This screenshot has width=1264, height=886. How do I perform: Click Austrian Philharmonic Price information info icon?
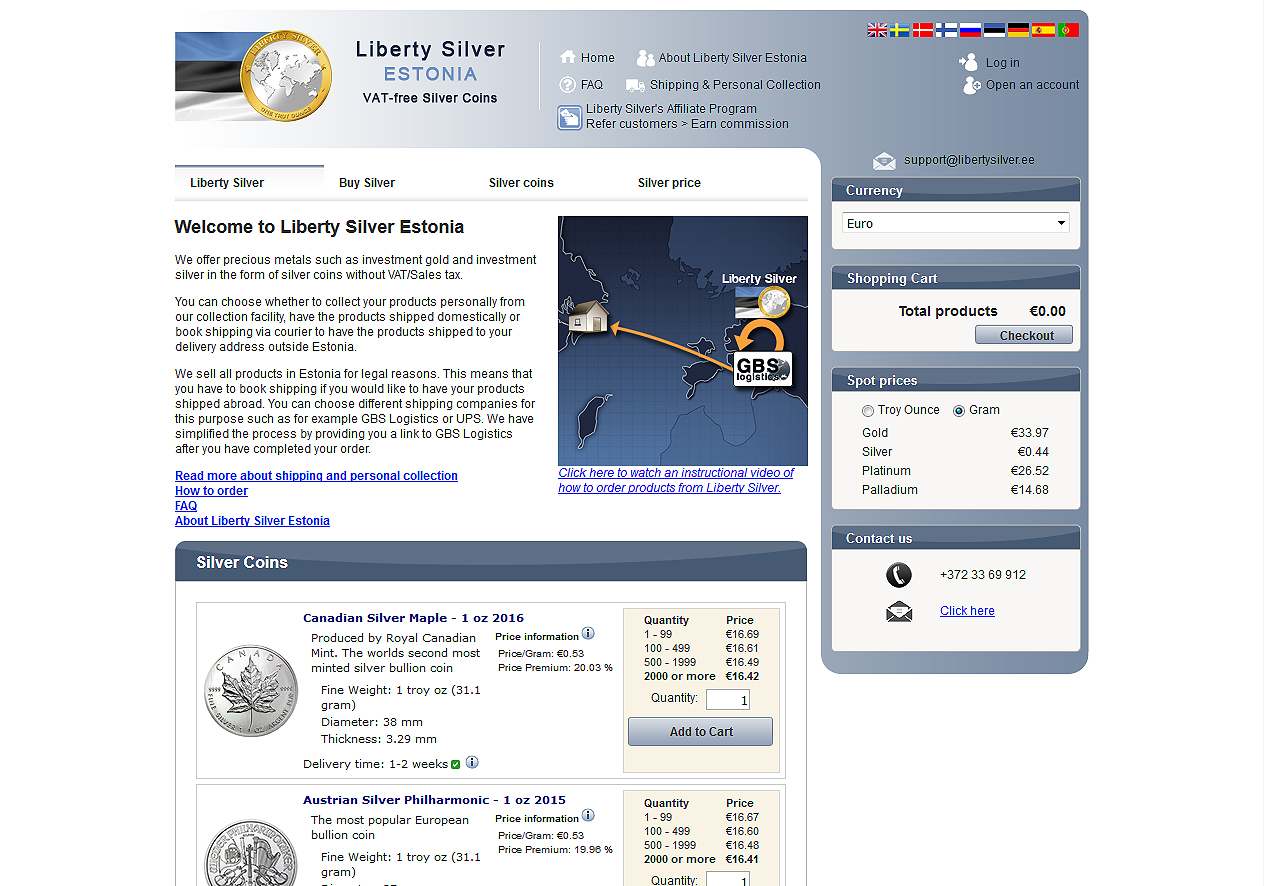588,816
